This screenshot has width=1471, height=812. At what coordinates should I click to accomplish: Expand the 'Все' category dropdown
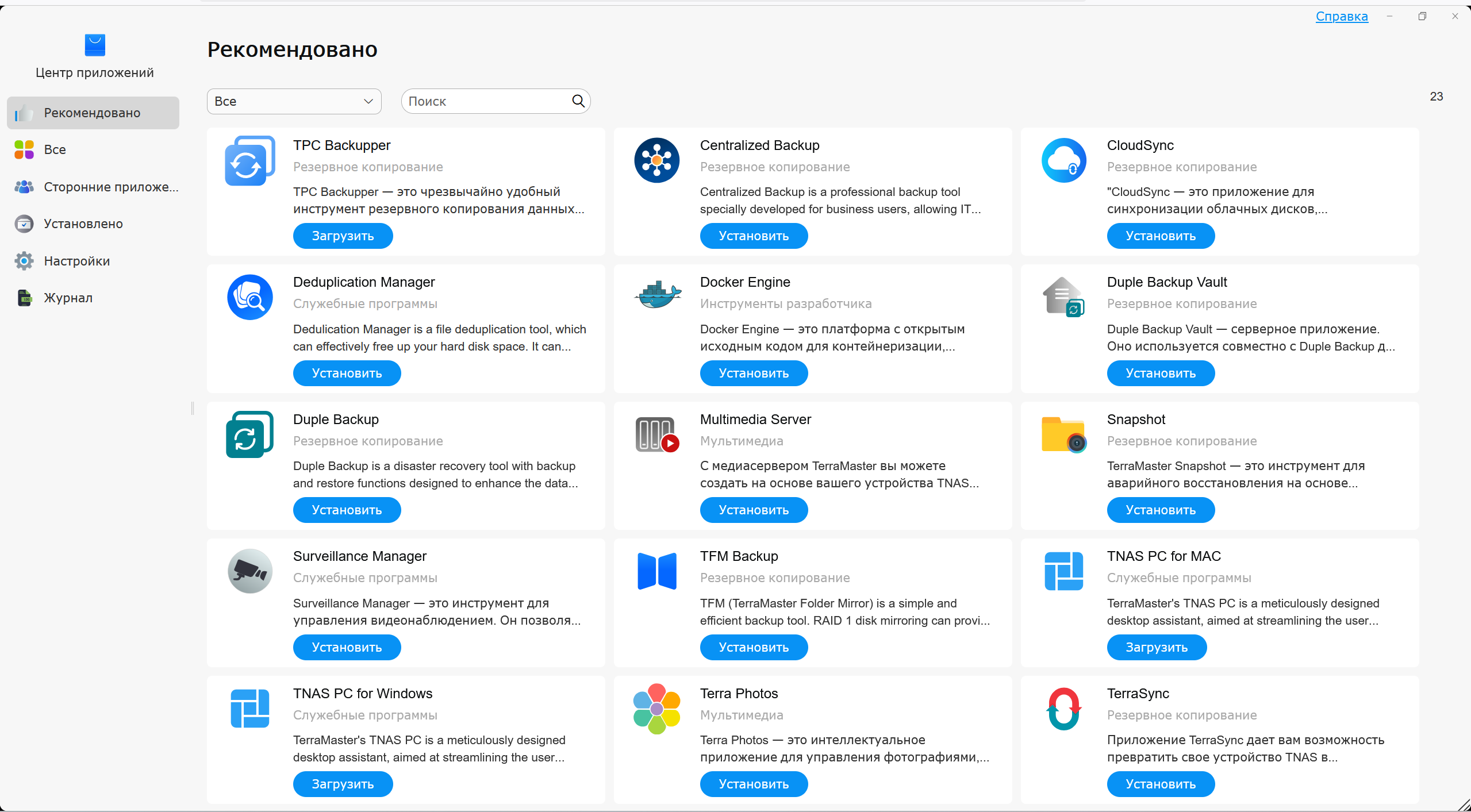294,101
